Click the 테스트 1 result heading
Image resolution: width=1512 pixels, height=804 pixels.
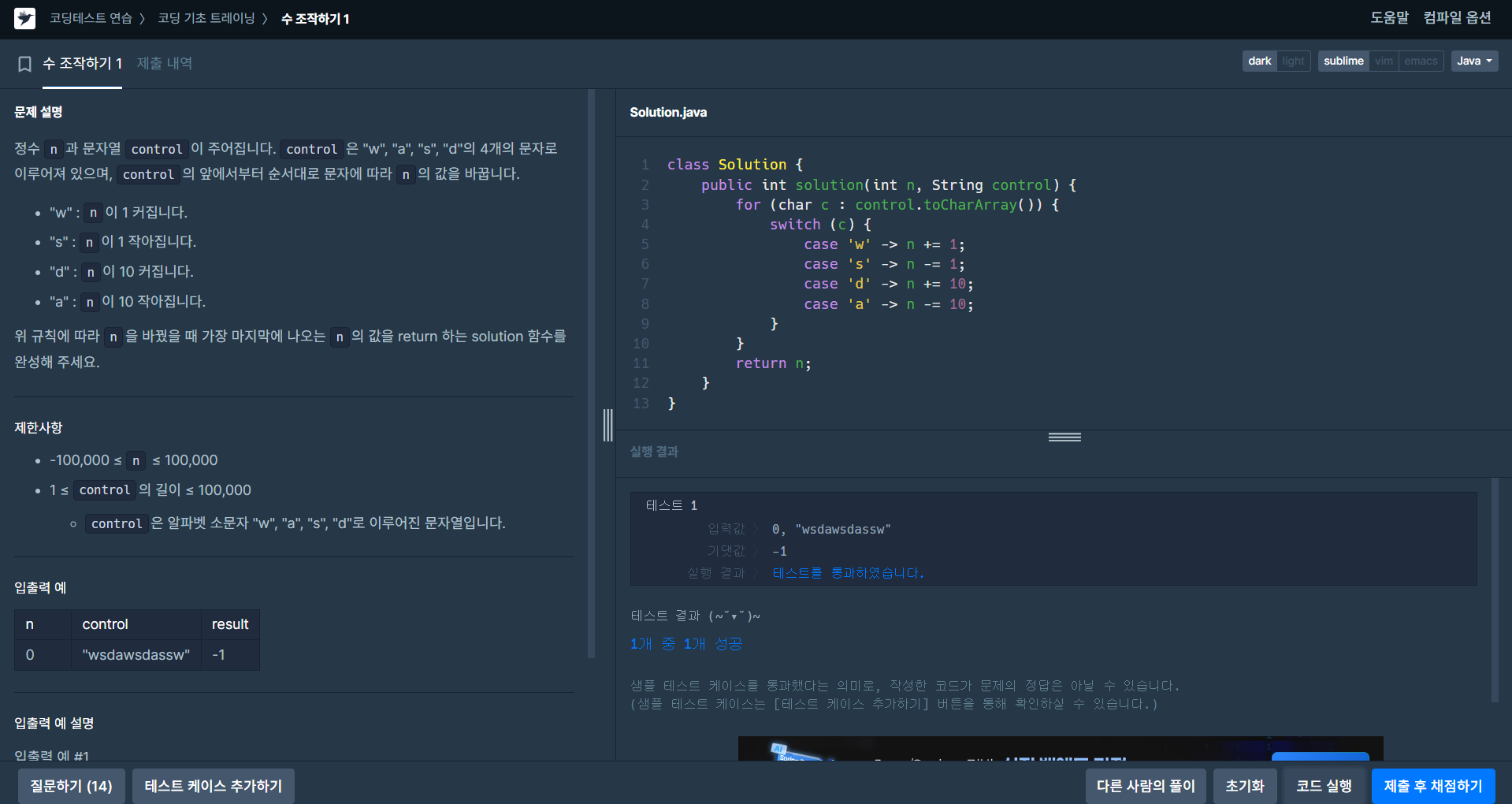671,505
